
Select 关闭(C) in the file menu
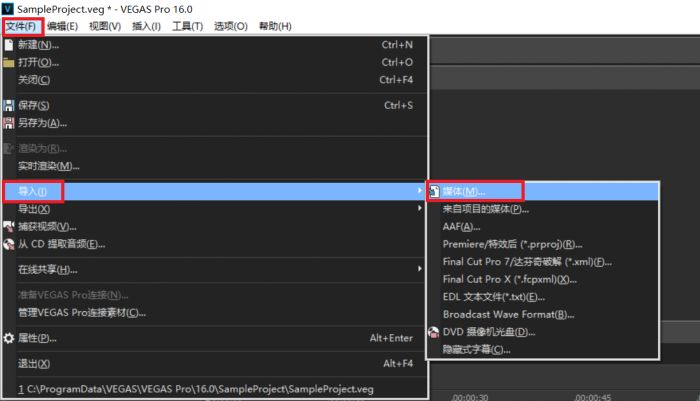point(215,80)
